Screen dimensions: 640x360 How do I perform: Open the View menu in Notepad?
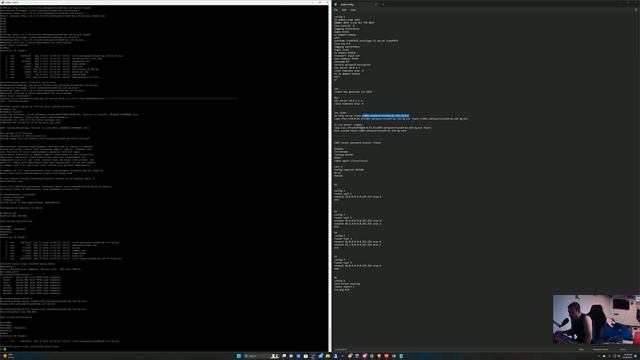pos(353,10)
